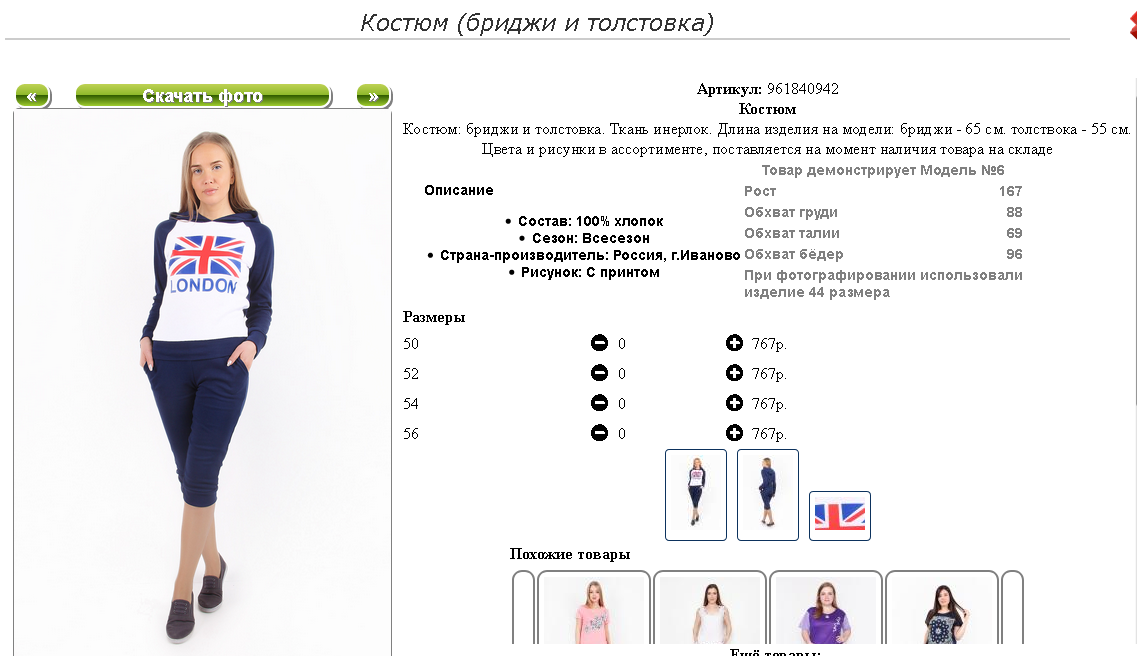The image size is (1137, 656).
Task: Download photo via Скачать фото button
Action: [203, 96]
